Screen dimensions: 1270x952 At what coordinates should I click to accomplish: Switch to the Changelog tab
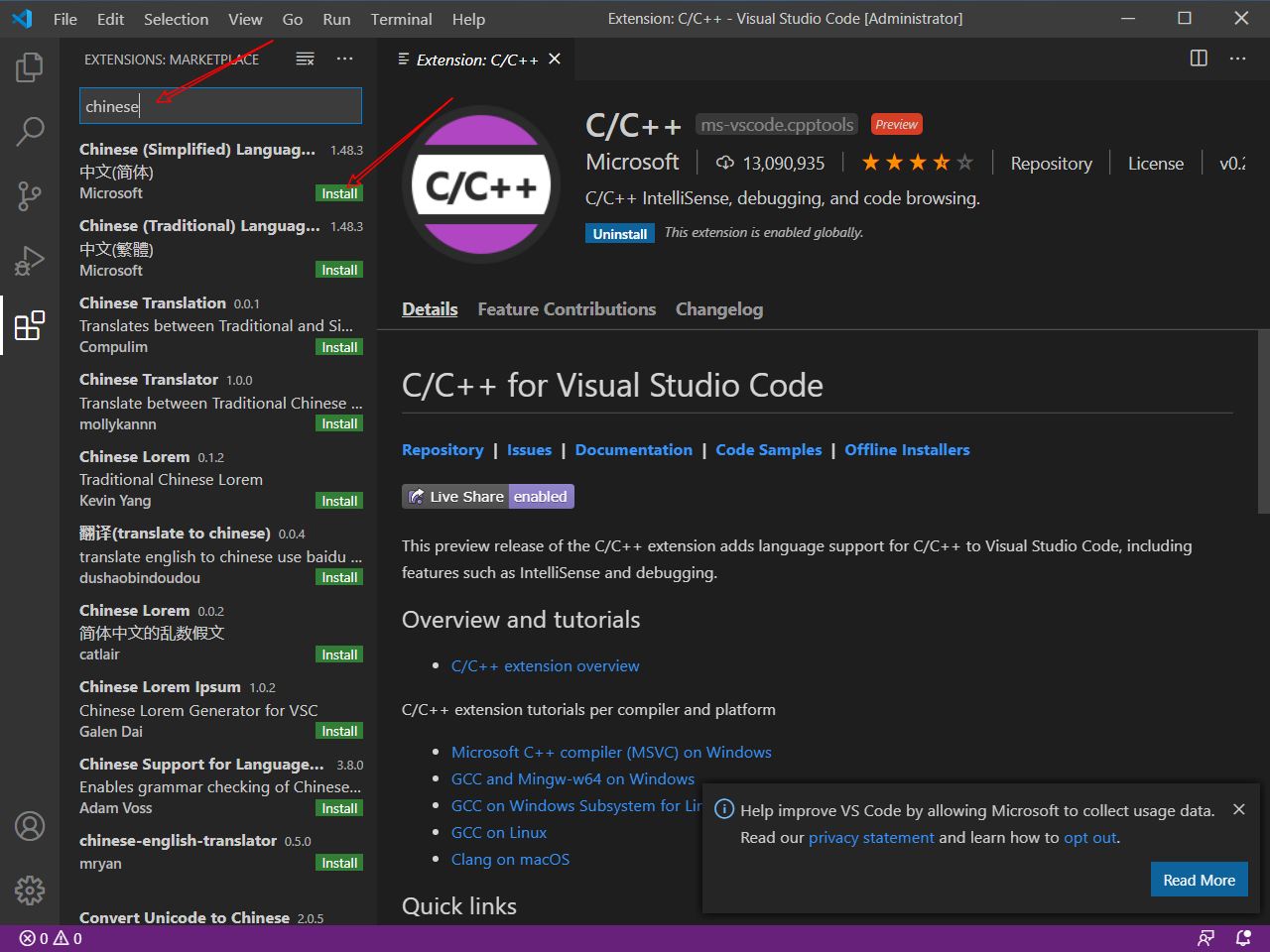719,309
